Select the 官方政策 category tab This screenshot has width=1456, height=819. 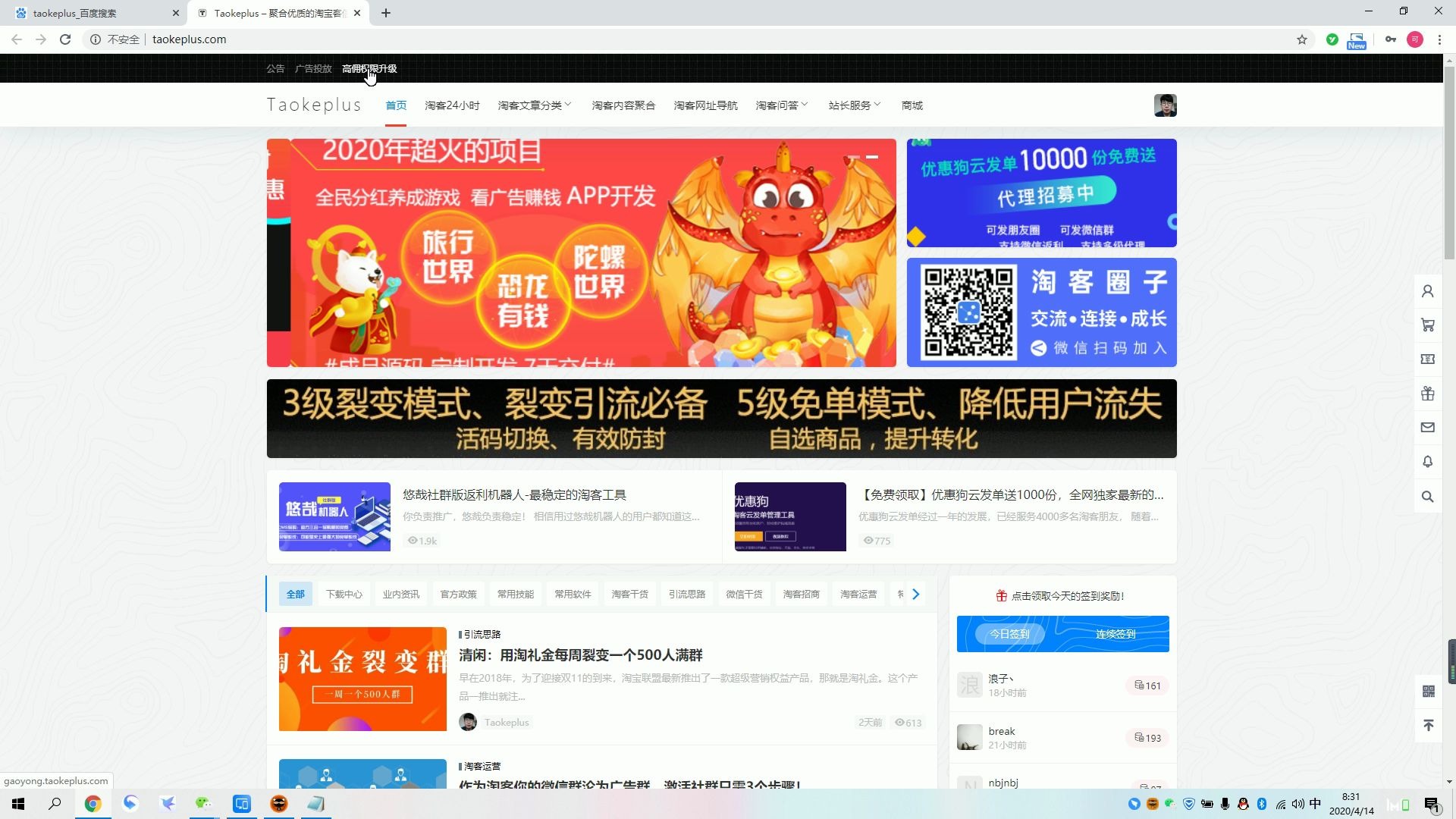click(458, 595)
